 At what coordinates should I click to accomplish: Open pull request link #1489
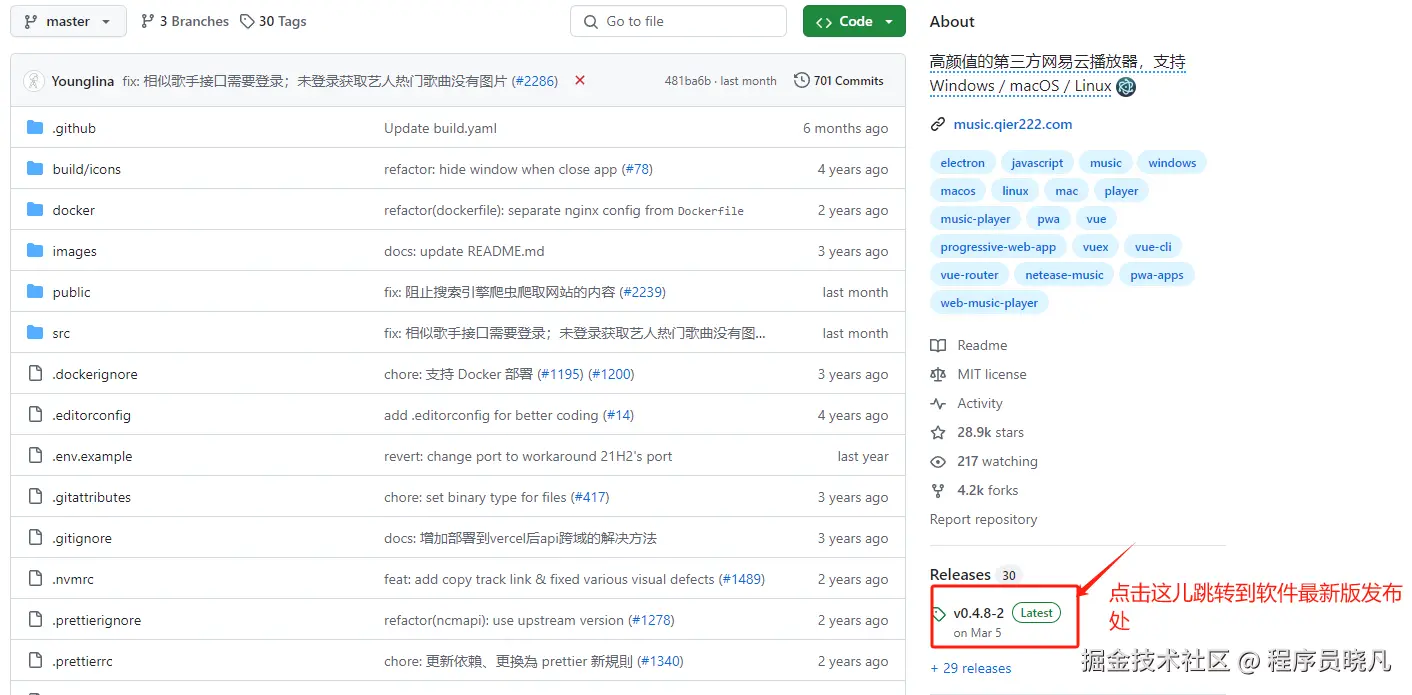(x=742, y=579)
